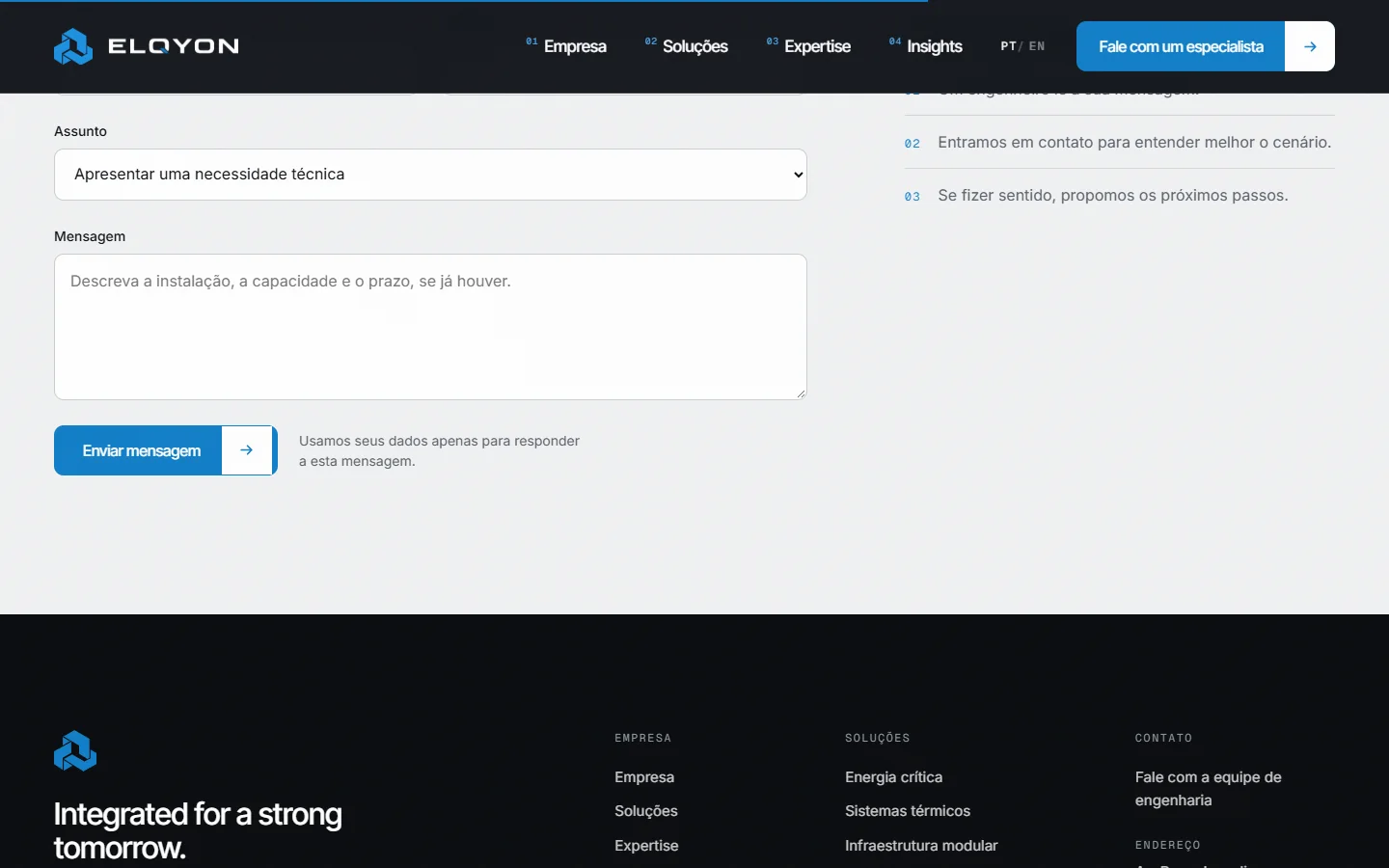
Task: Open the Infraestrutura modular footer link
Action: pyautogui.click(x=921, y=846)
